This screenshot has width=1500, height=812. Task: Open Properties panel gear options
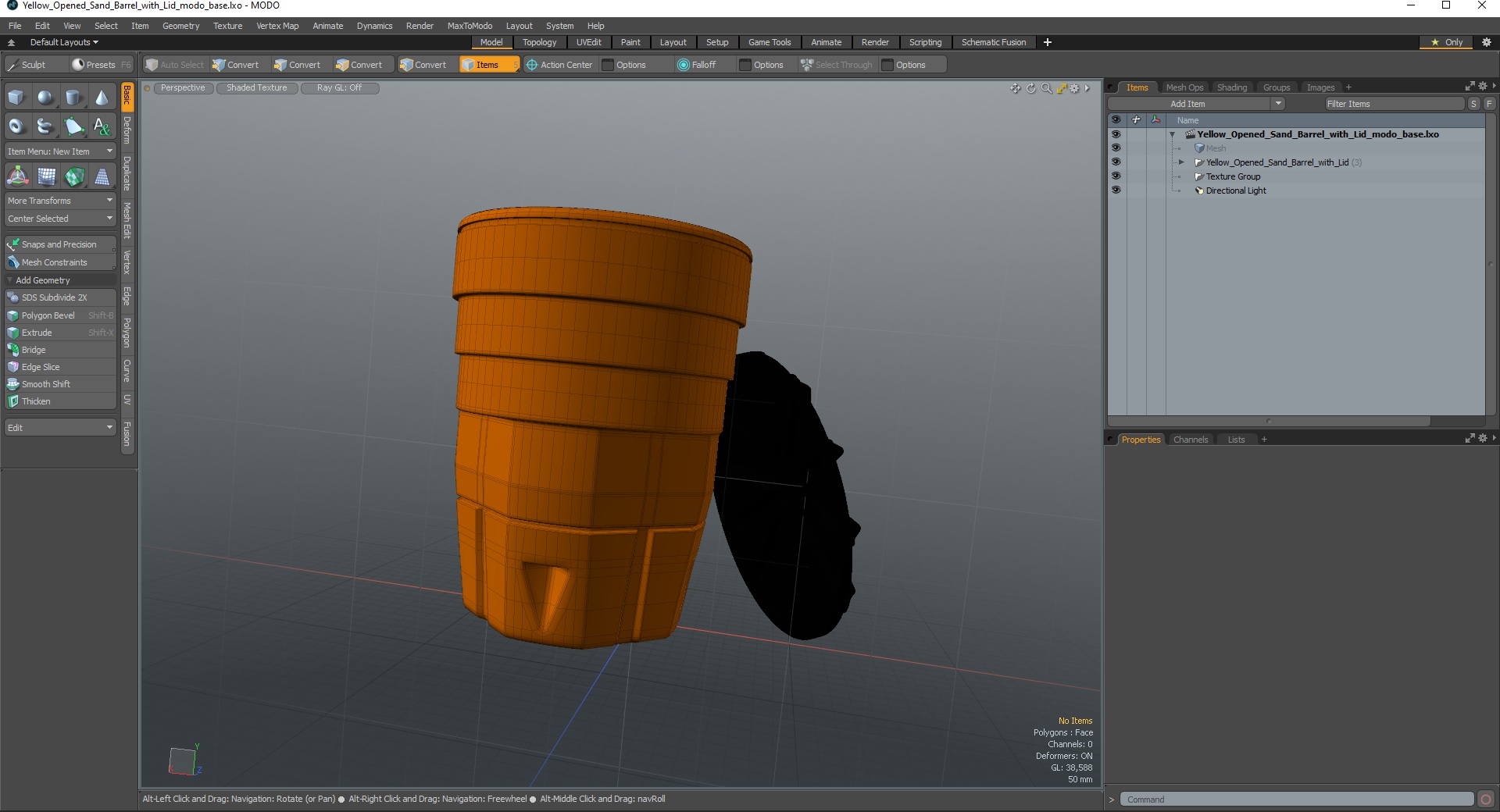[x=1482, y=439]
